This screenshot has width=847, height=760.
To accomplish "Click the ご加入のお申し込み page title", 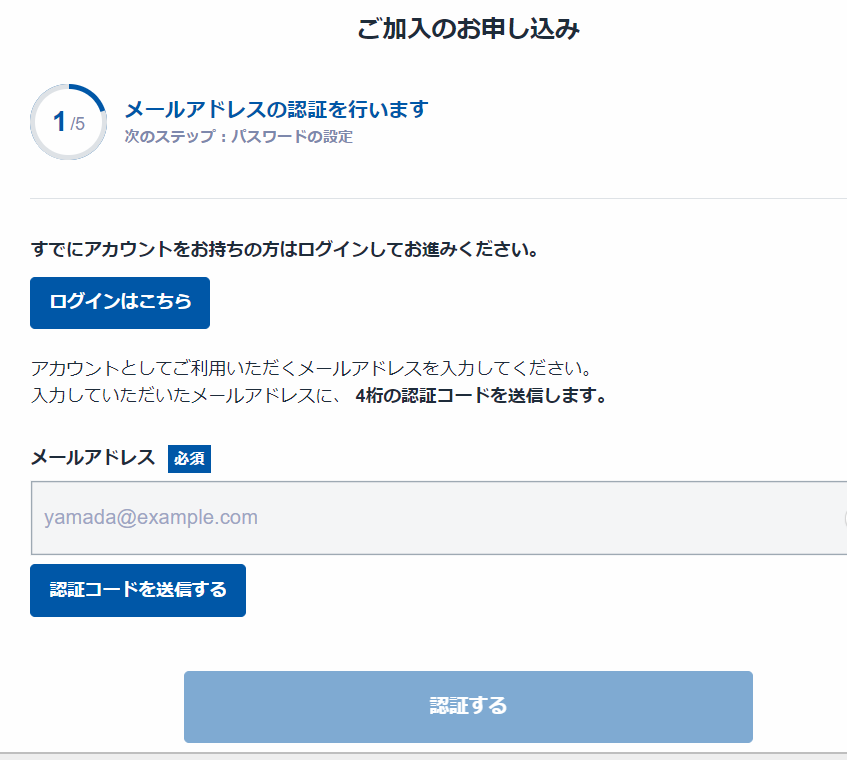I will (x=468, y=30).
